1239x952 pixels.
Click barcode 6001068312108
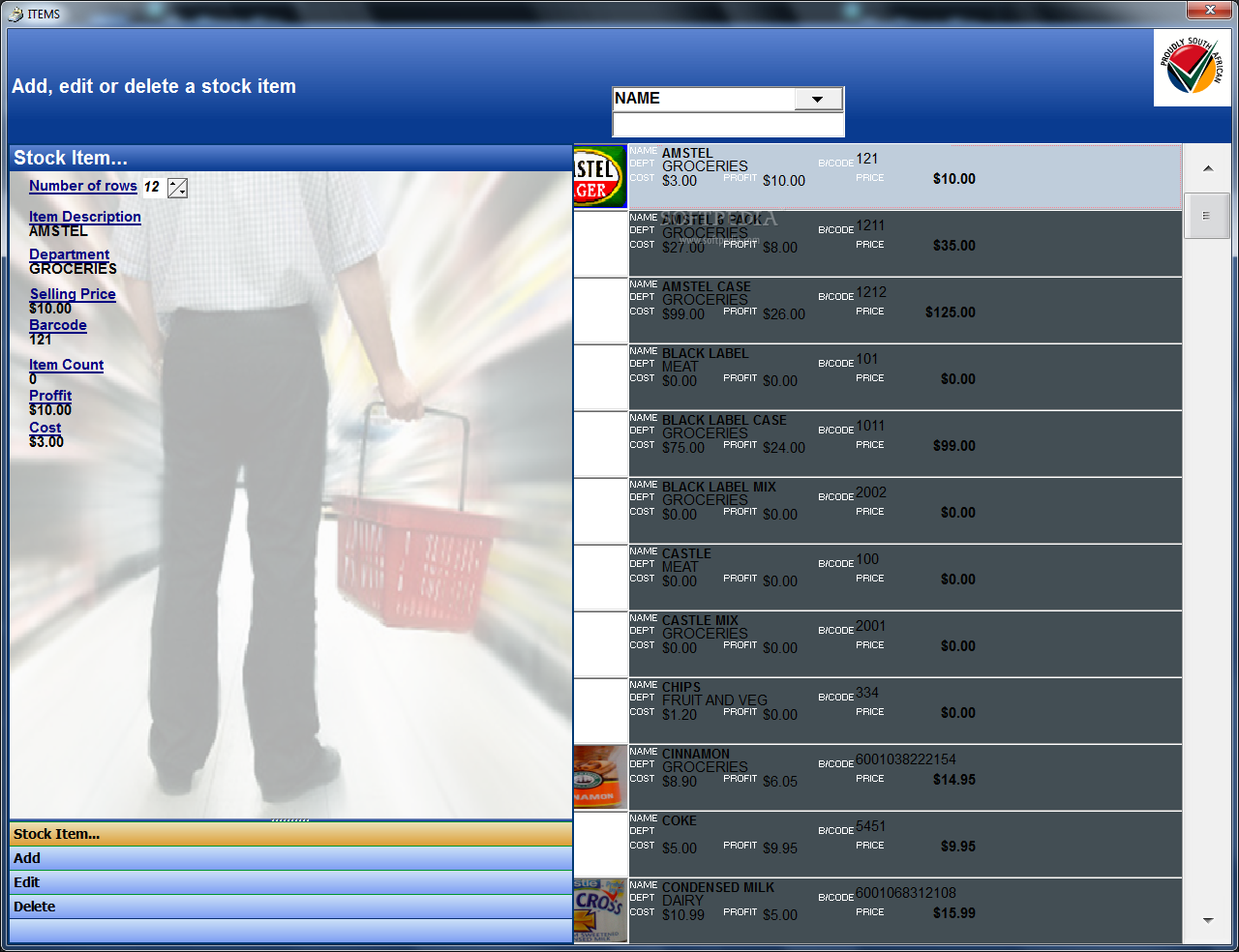pyautogui.click(x=906, y=893)
